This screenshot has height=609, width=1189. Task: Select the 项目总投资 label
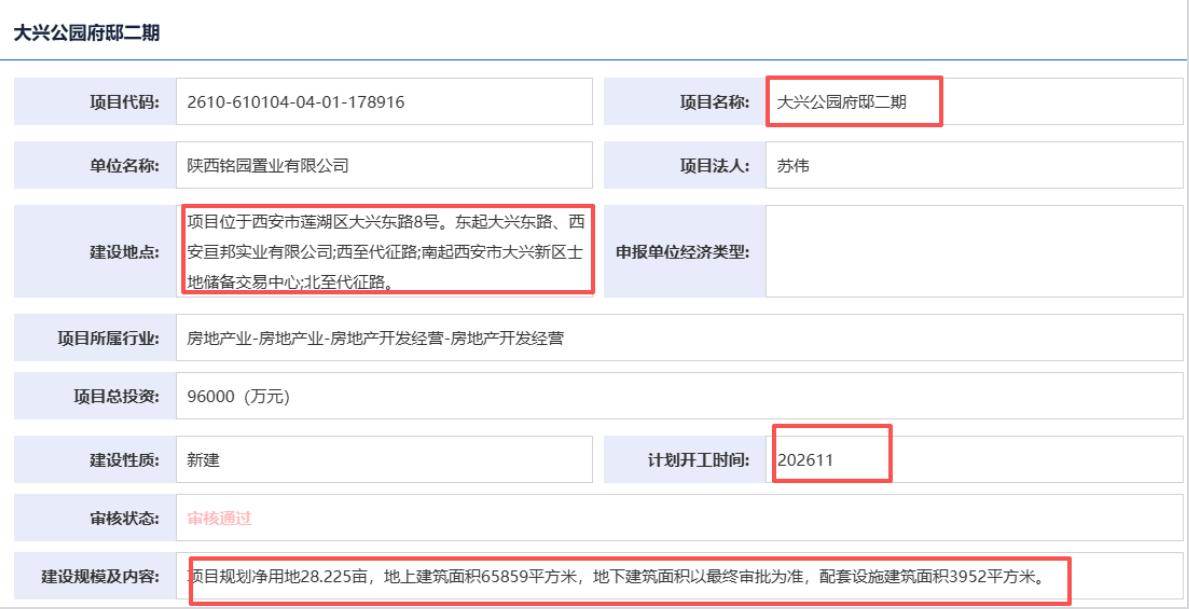(116, 396)
